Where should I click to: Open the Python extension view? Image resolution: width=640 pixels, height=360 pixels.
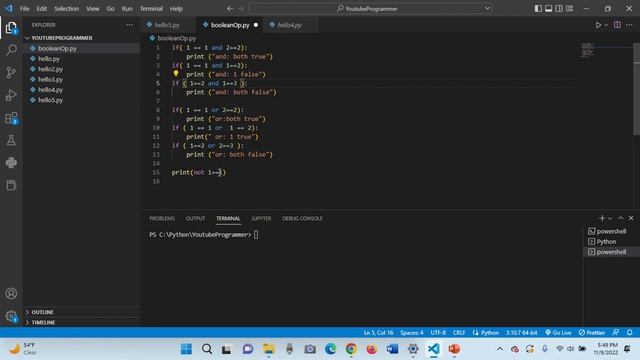tap(11, 163)
